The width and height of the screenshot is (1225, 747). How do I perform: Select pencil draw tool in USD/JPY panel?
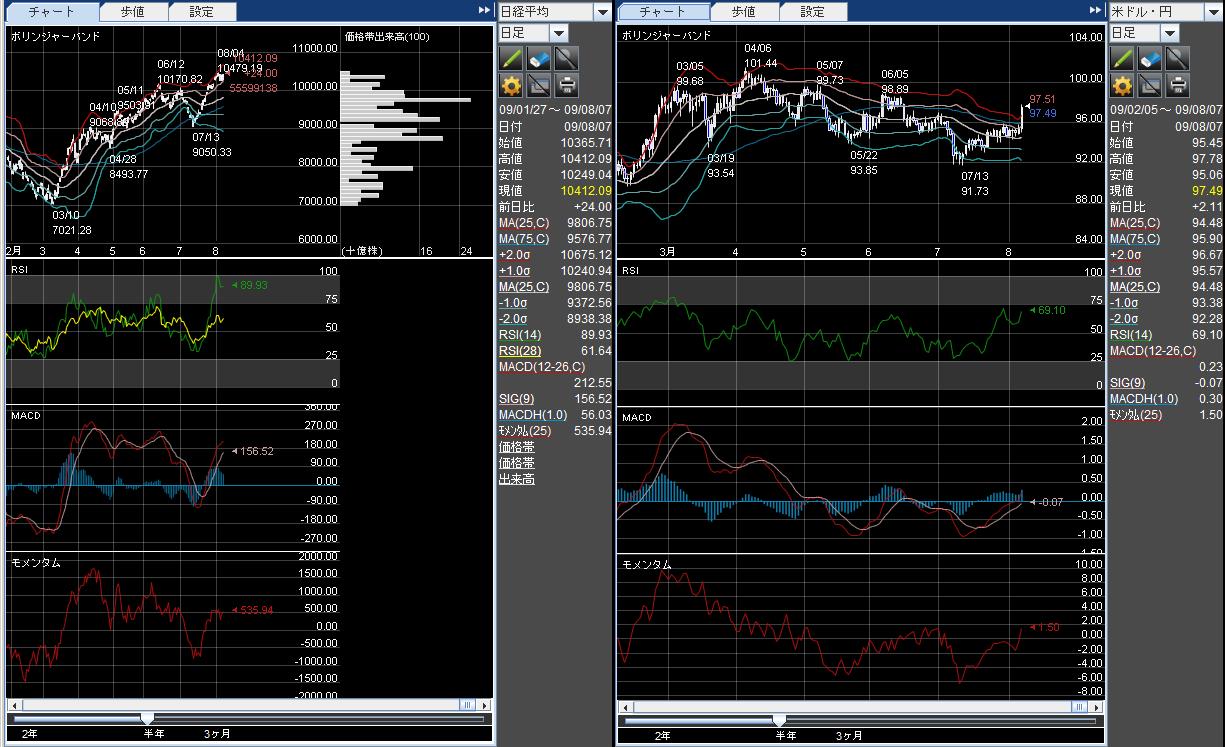coord(1122,58)
